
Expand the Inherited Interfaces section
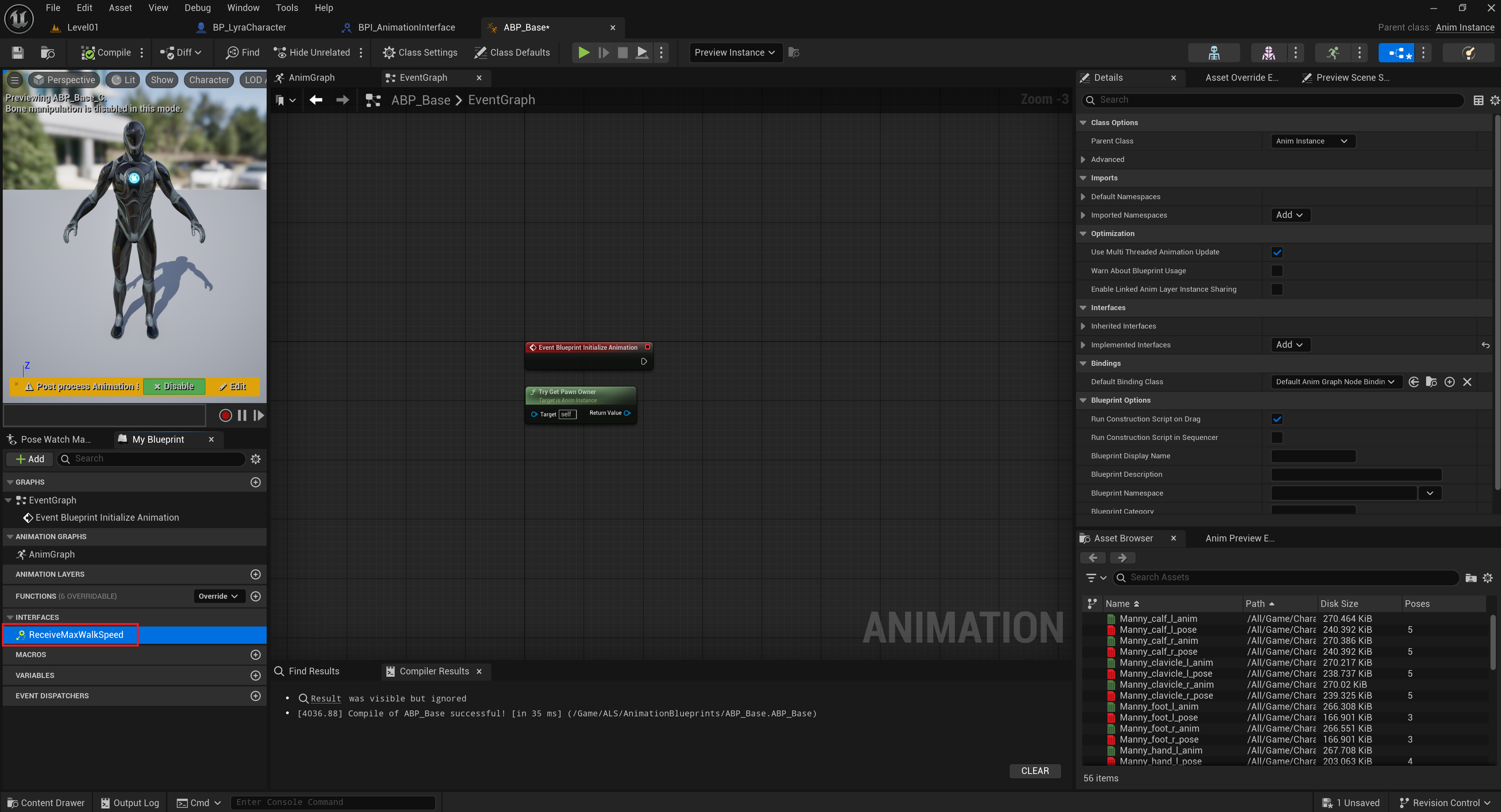1083,326
